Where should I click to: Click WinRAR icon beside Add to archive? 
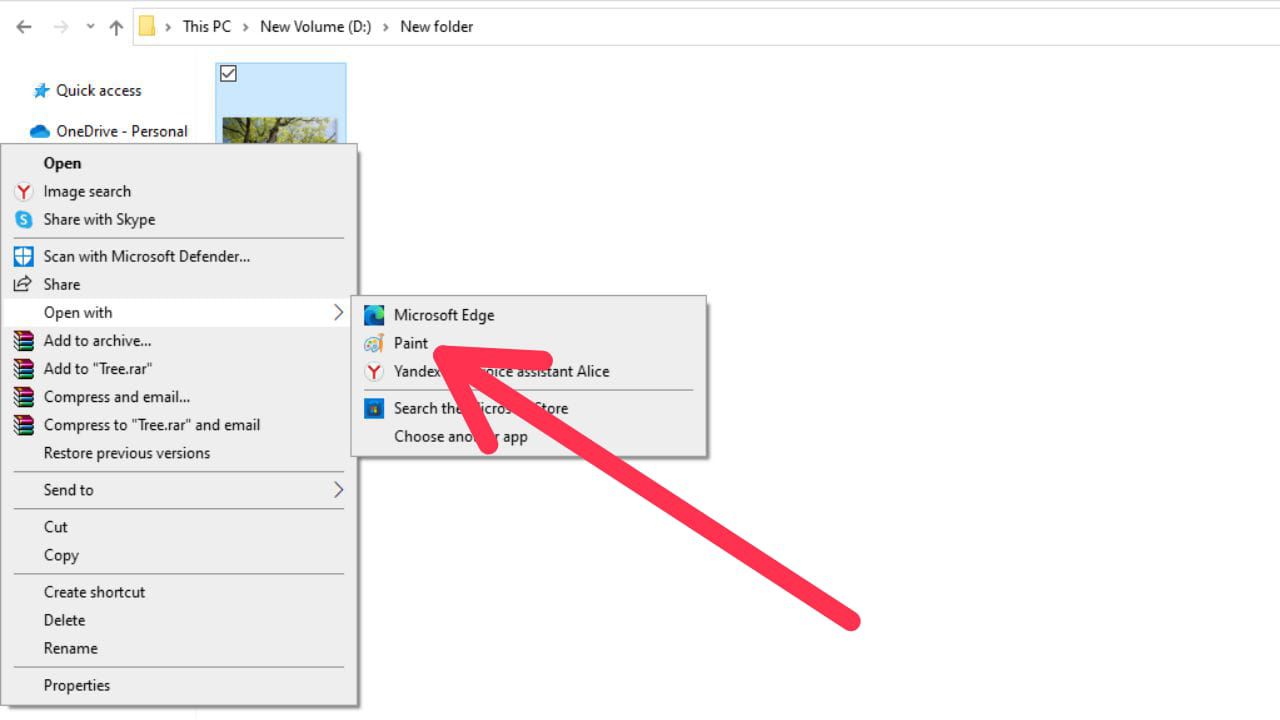tap(24, 340)
